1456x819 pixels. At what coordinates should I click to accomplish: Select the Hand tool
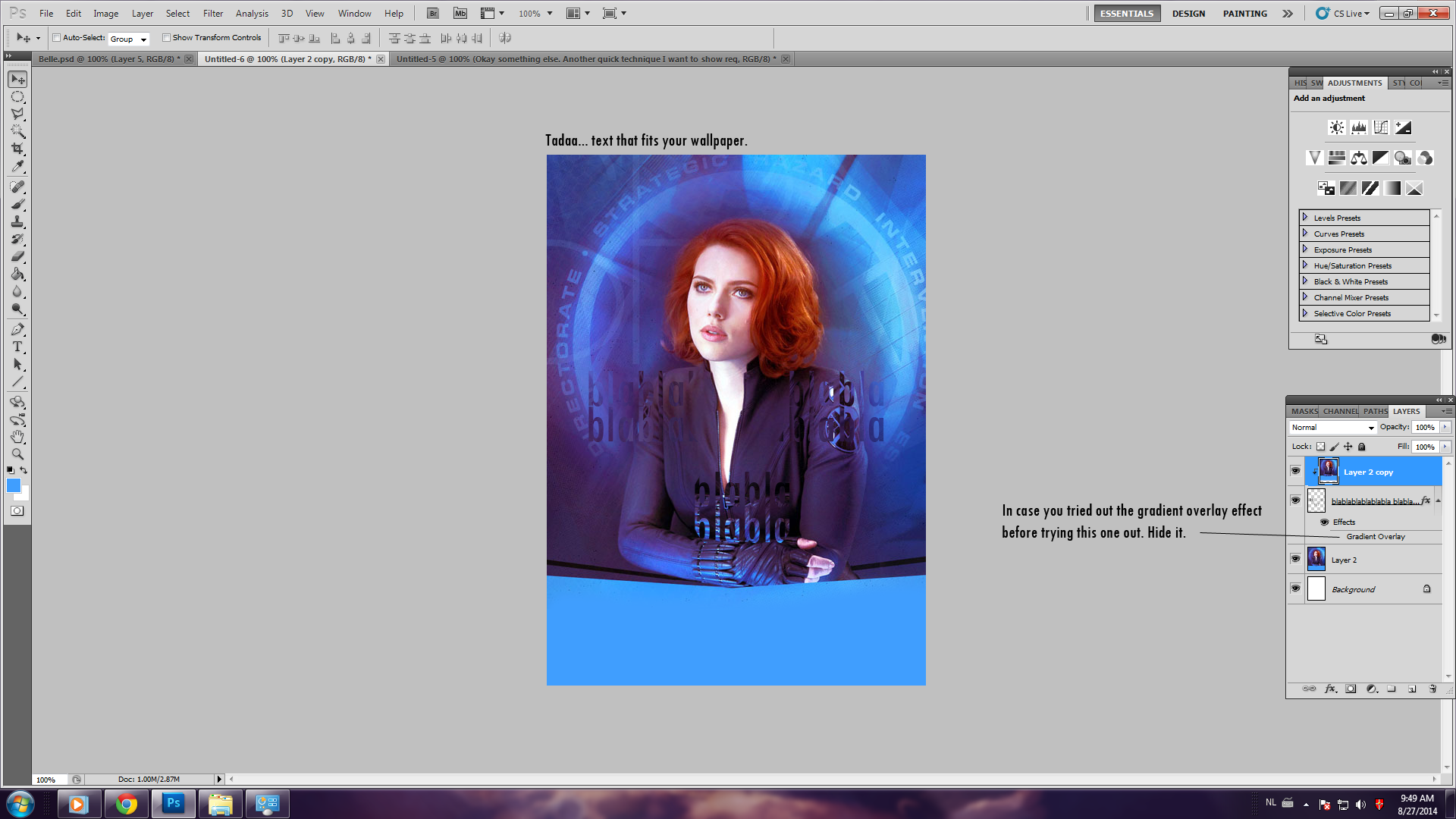tap(17, 437)
